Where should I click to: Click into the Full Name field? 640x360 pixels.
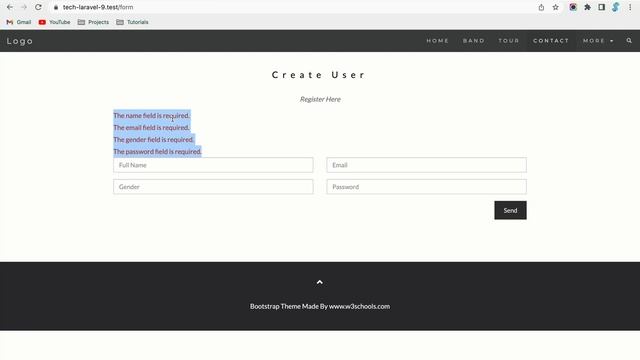pos(213,165)
